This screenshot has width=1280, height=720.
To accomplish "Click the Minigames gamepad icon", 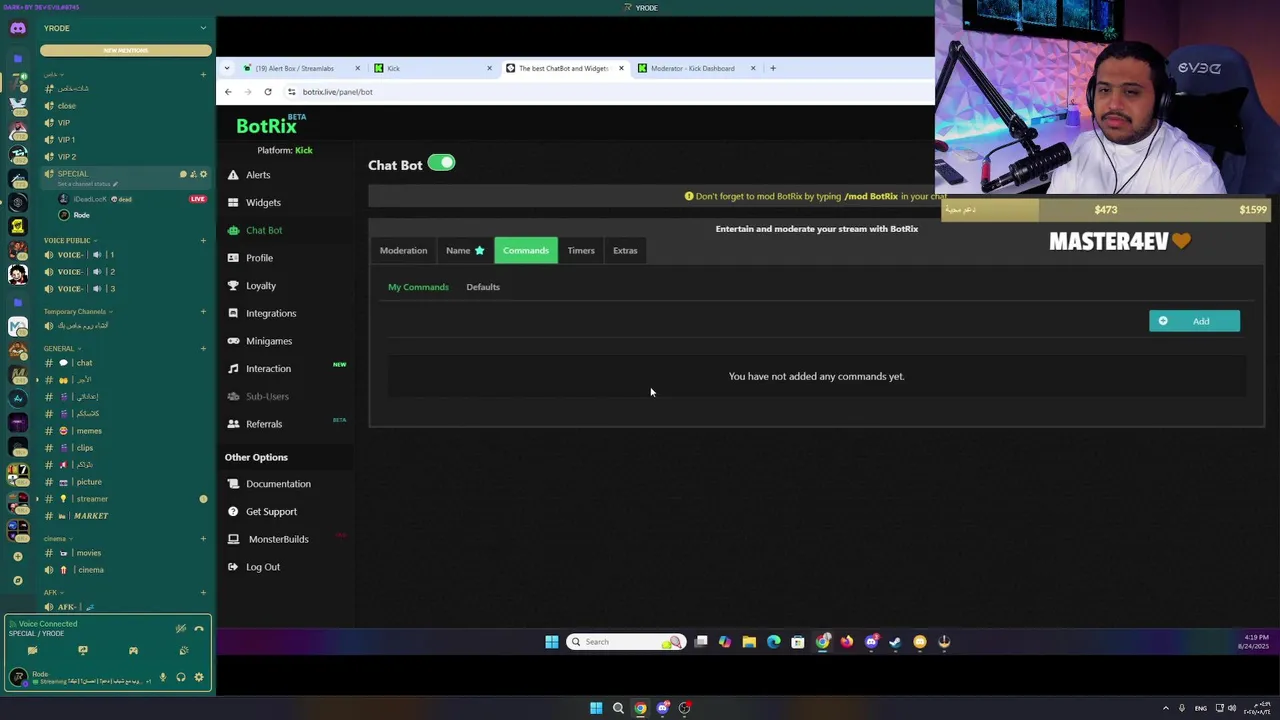I will 233,341.
